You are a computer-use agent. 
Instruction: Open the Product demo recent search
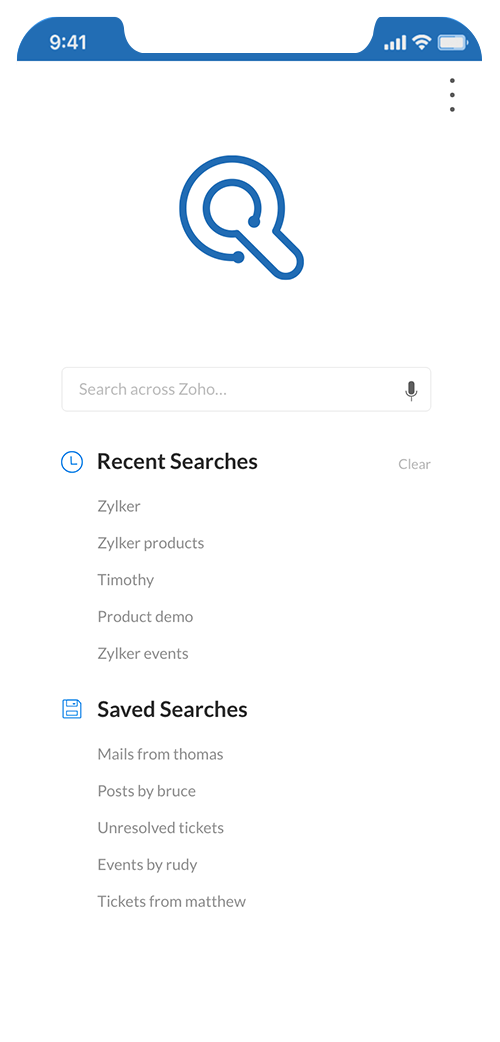click(146, 617)
